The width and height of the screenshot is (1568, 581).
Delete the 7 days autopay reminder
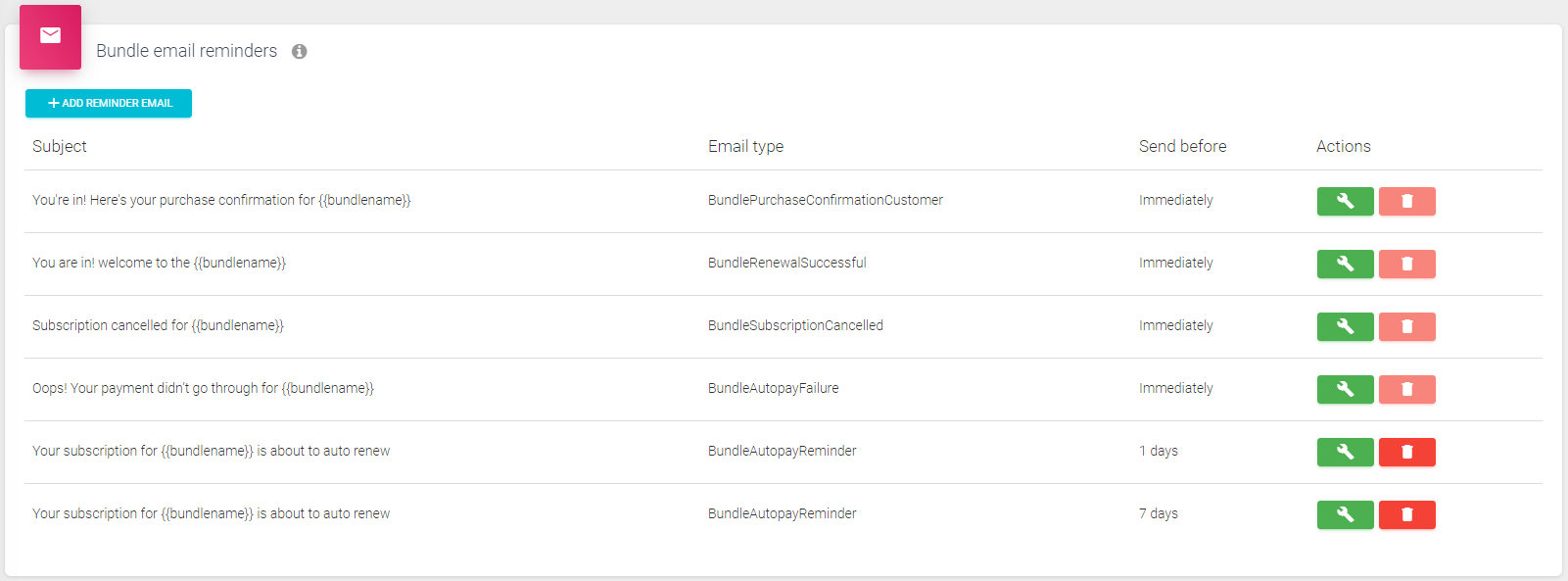point(1406,514)
